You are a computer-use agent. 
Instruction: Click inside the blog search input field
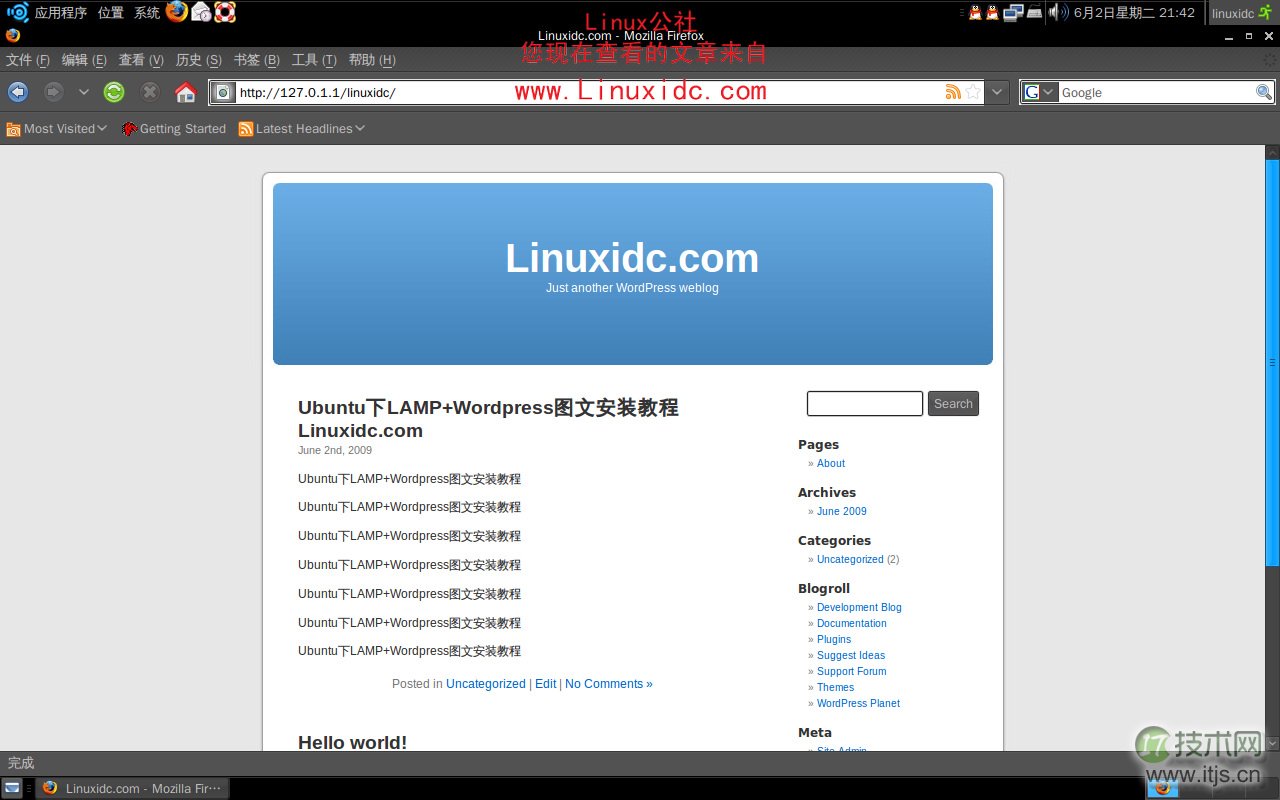click(864, 403)
